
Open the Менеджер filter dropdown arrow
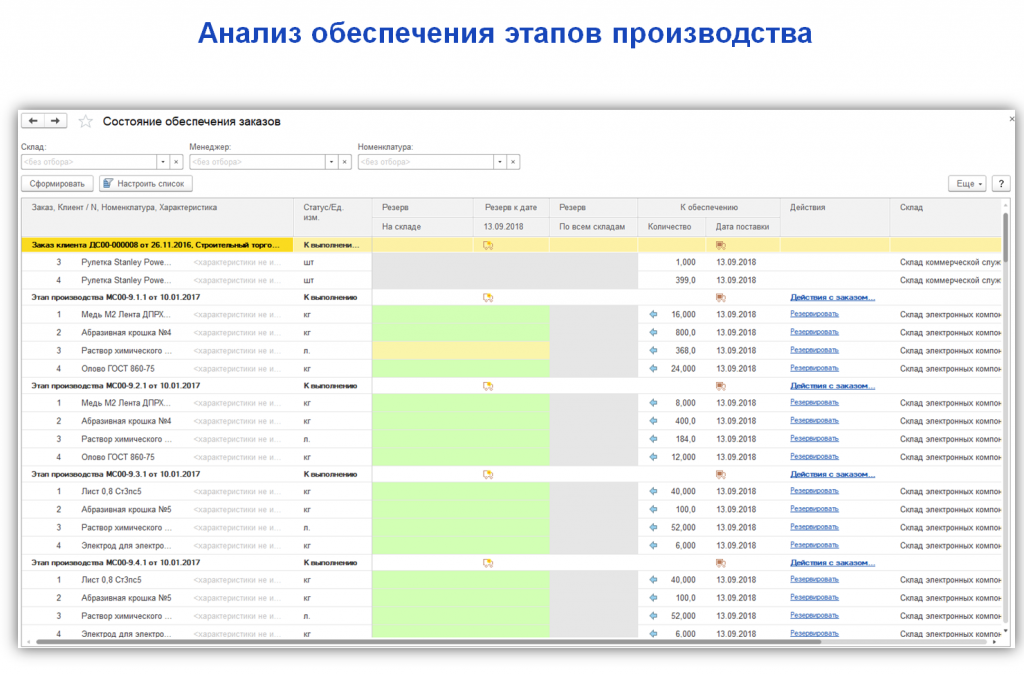(x=332, y=162)
